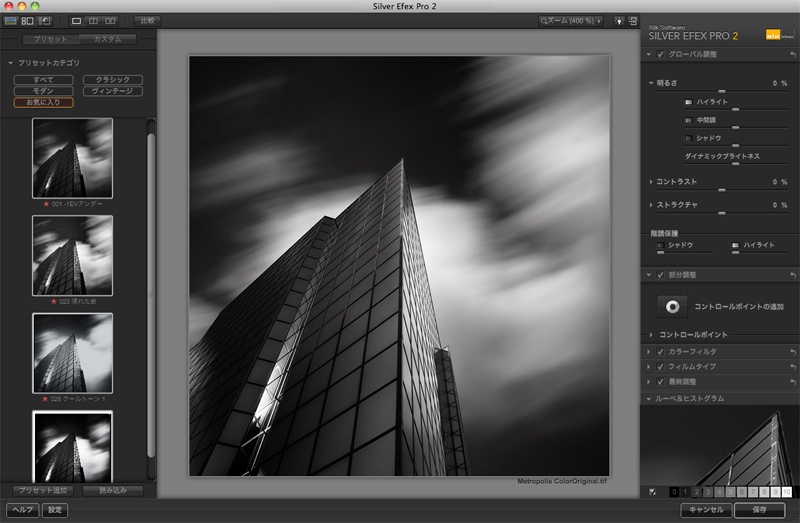800x523 pixels.
Task: Open the history browser icon
Action: pos(45,21)
